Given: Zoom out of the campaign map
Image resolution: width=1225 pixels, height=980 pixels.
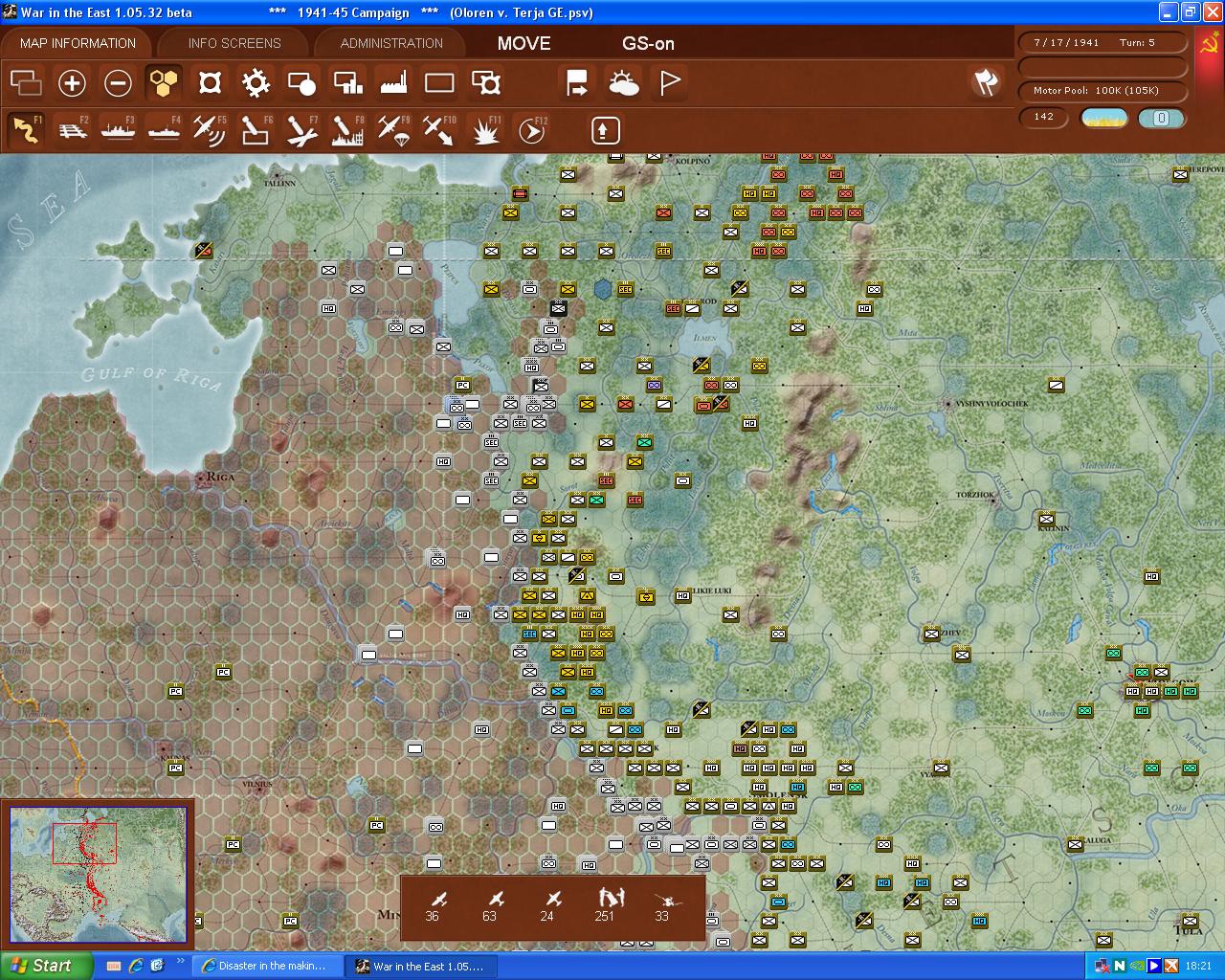Looking at the screenshot, I should [x=118, y=83].
